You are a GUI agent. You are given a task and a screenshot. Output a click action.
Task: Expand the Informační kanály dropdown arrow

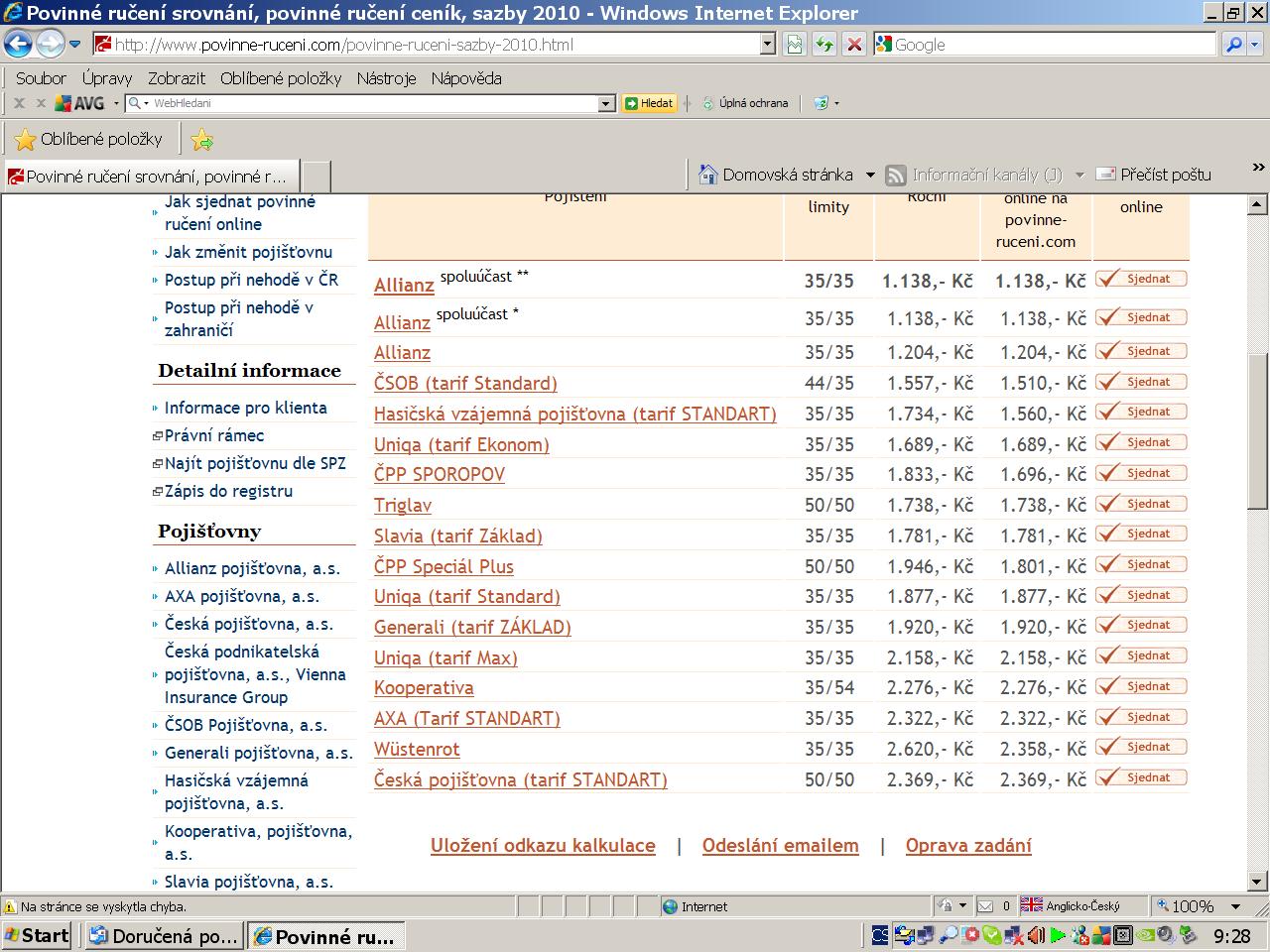click(1079, 175)
